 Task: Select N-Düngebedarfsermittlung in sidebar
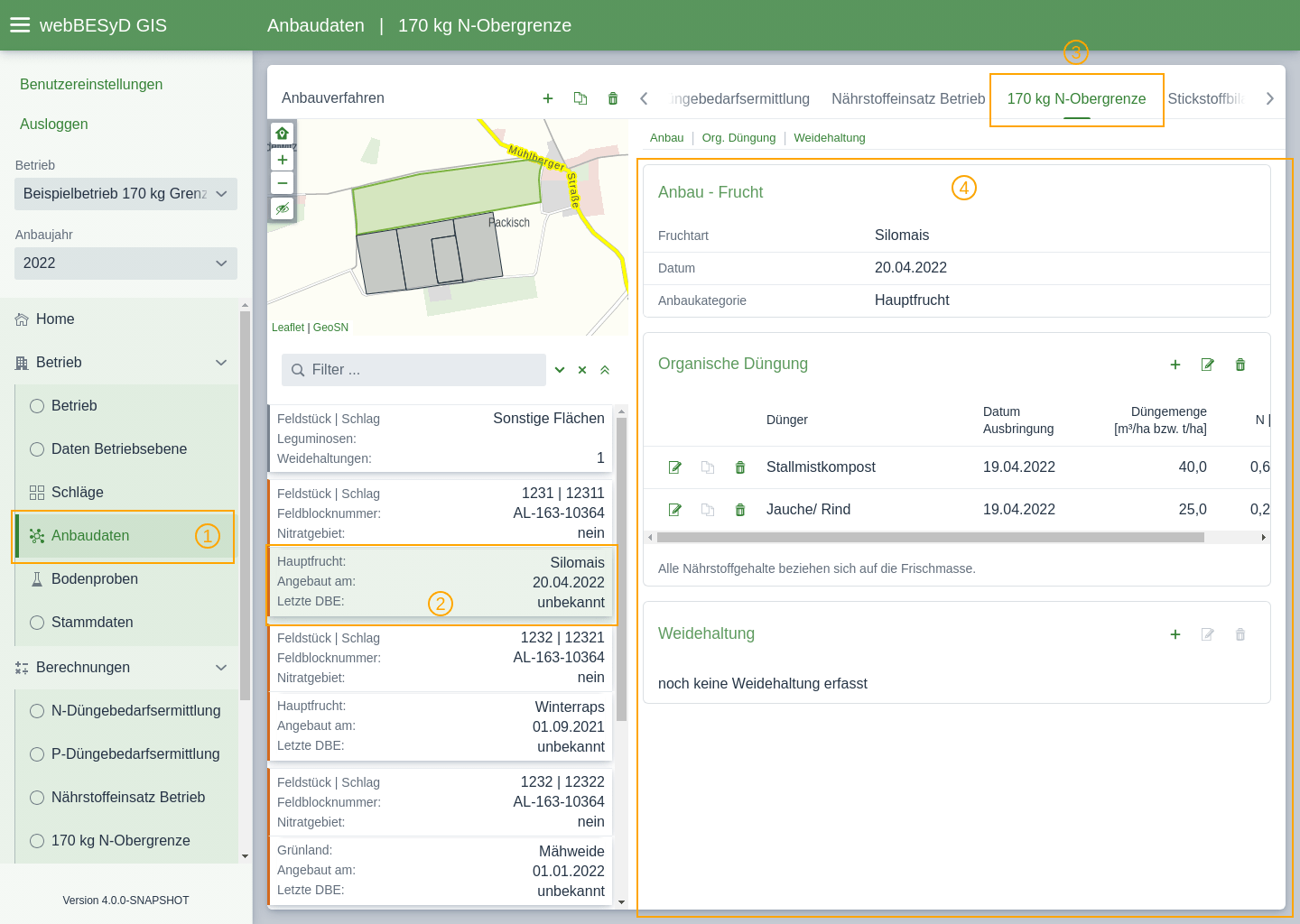pos(127,711)
